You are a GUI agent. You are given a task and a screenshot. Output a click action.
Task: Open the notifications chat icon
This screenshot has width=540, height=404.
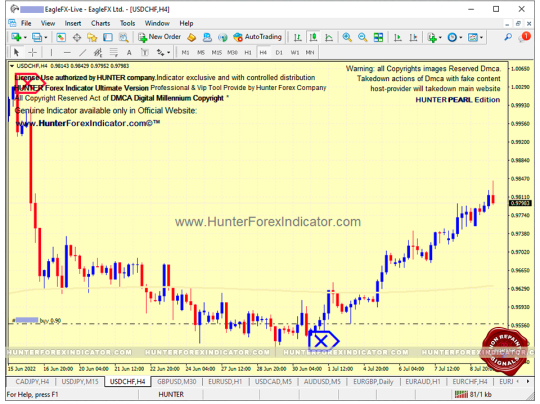pyautogui.click(x=524, y=37)
